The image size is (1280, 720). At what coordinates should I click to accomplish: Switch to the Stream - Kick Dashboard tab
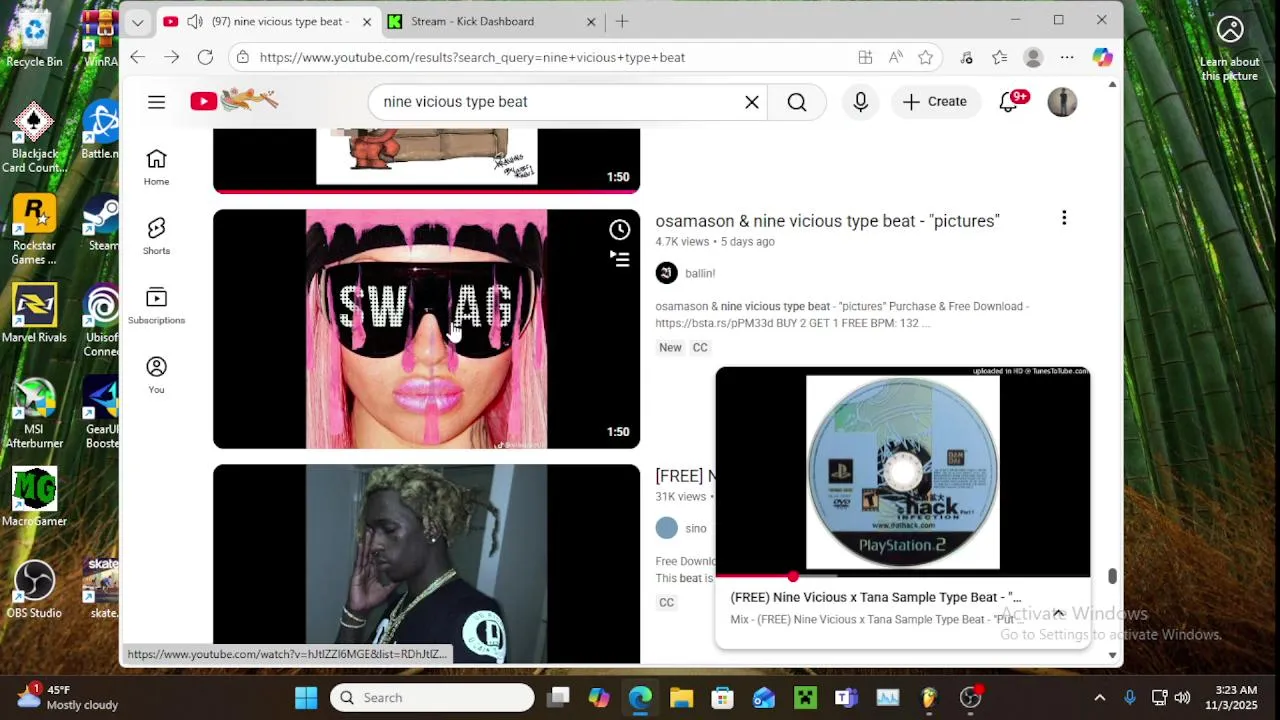pyautogui.click(x=492, y=21)
